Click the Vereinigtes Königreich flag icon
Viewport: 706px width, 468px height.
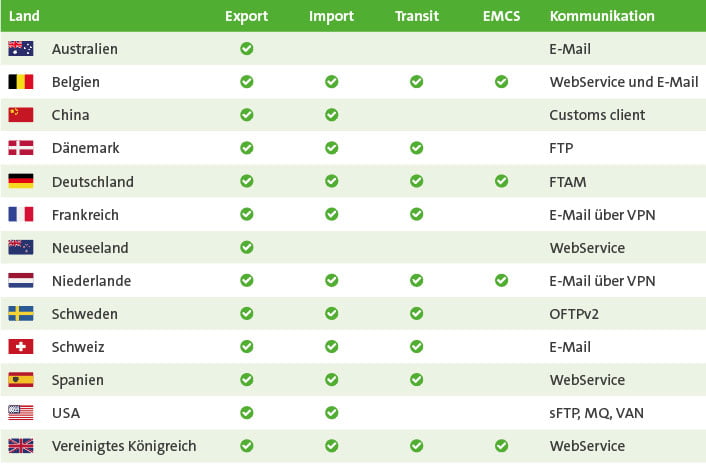point(21,446)
